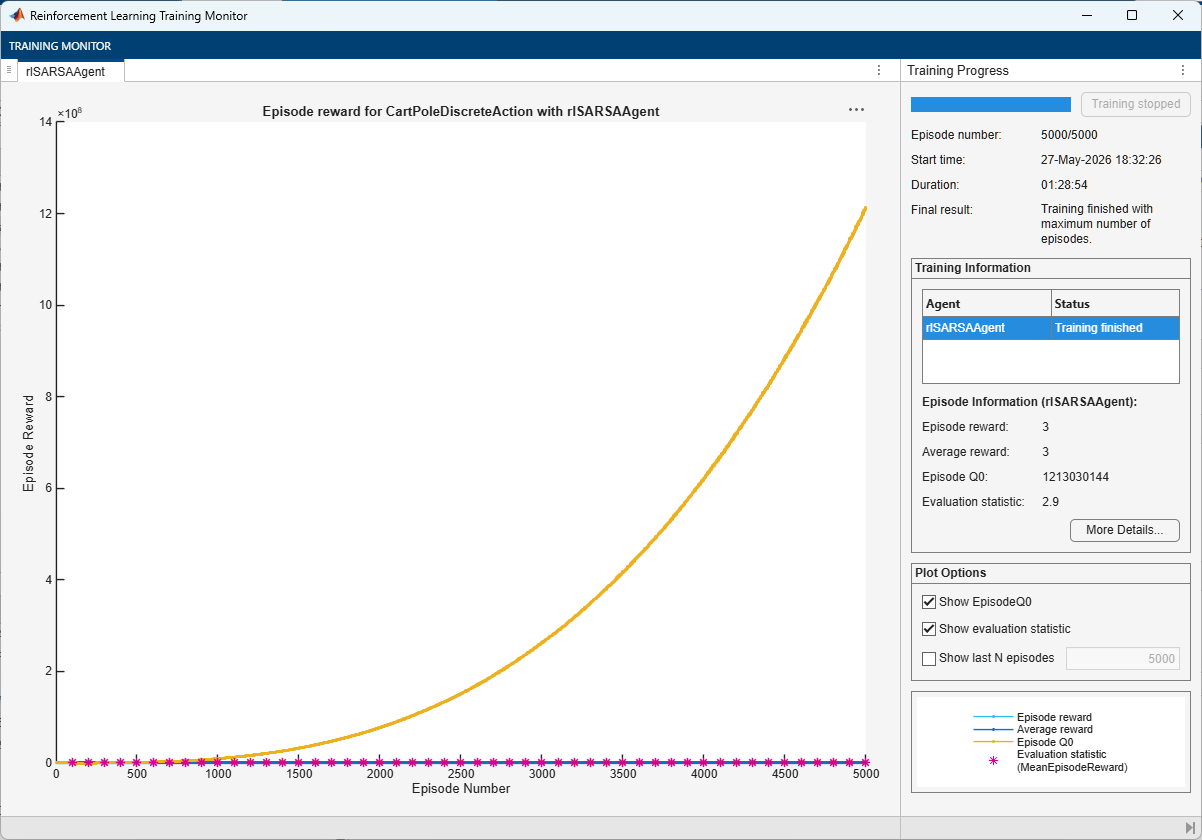Viewport: 1202px width, 840px height.
Task: Click the Status column header
Action: click(x=1115, y=303)
